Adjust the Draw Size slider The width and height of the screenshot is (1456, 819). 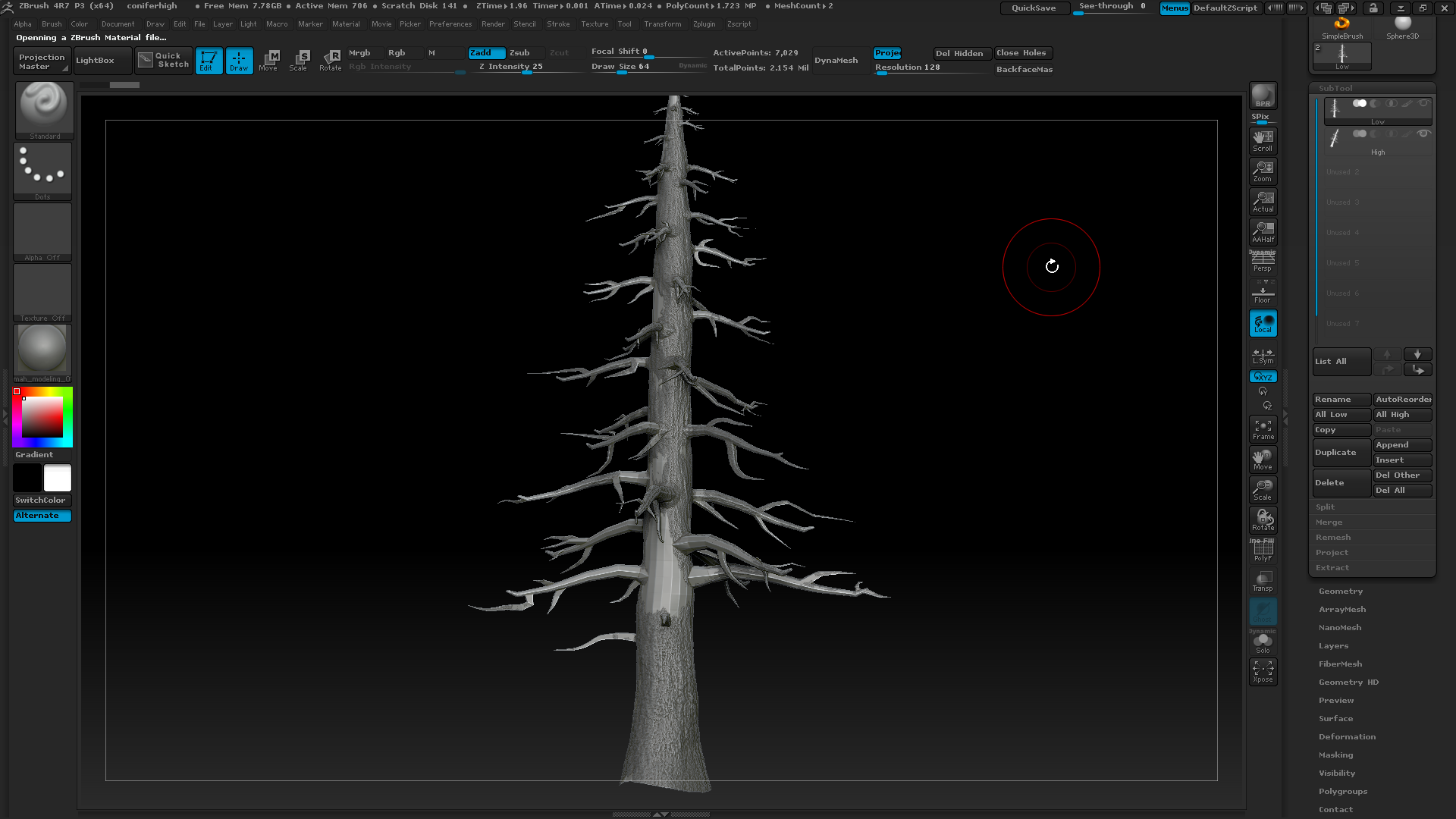(x=648, y=67)
